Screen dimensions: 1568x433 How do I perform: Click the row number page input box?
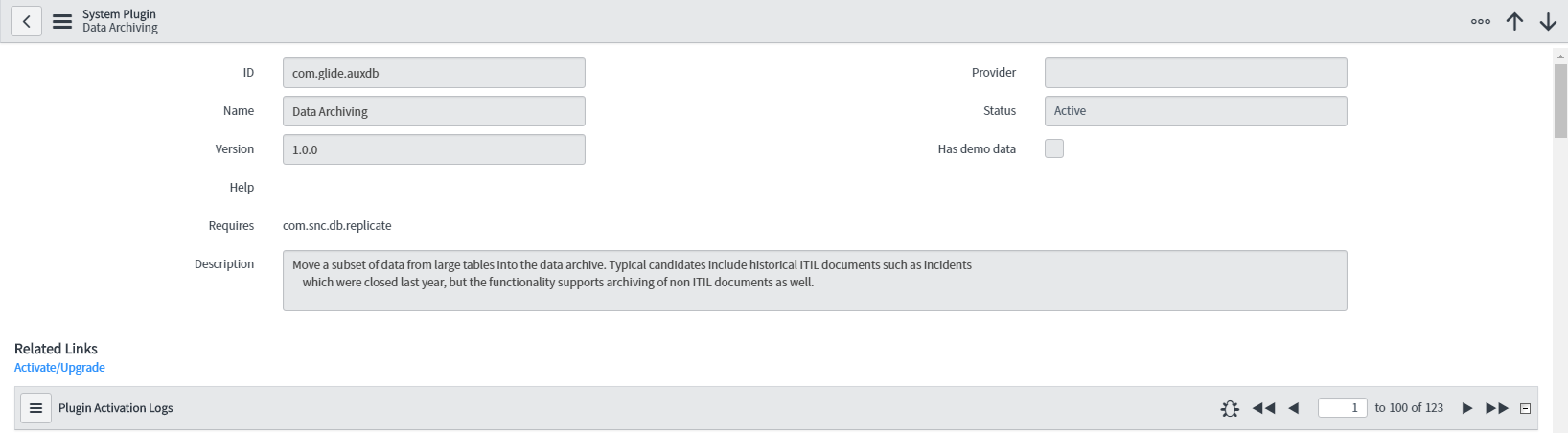click(x=1342, y=408)
